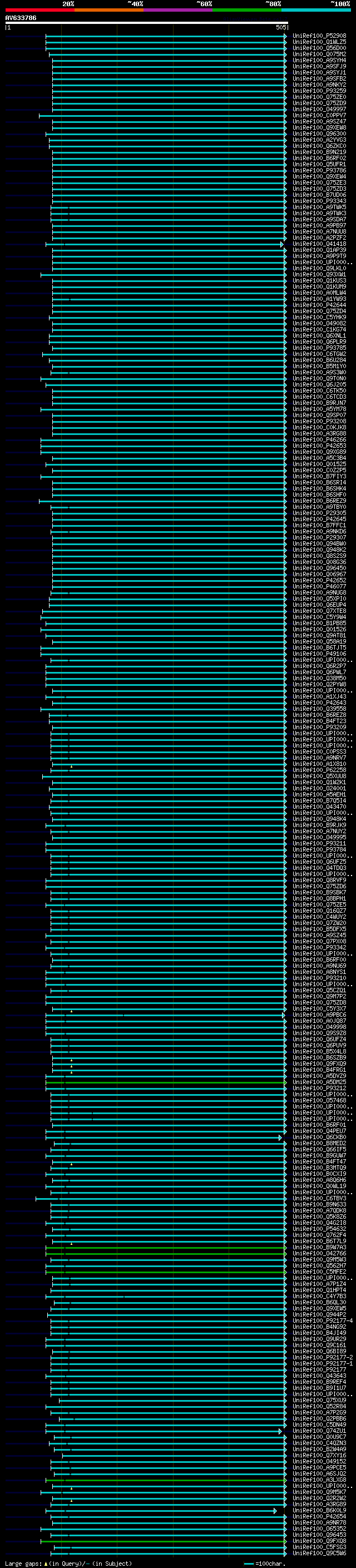The height and width of the screenshot is (1568, 356).
Task: Open hit UniRef100_C0PPV7
Action: tap(319, 116)
